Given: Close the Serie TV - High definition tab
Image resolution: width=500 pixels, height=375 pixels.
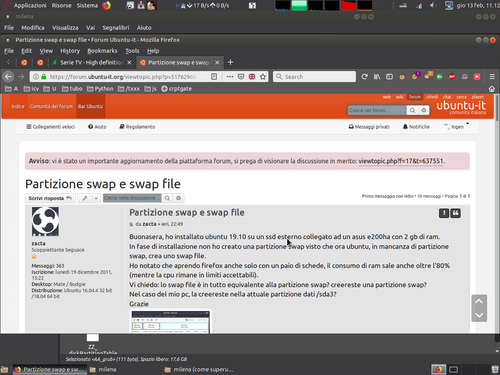Looking at the screenshot, I should pos(129,62).
